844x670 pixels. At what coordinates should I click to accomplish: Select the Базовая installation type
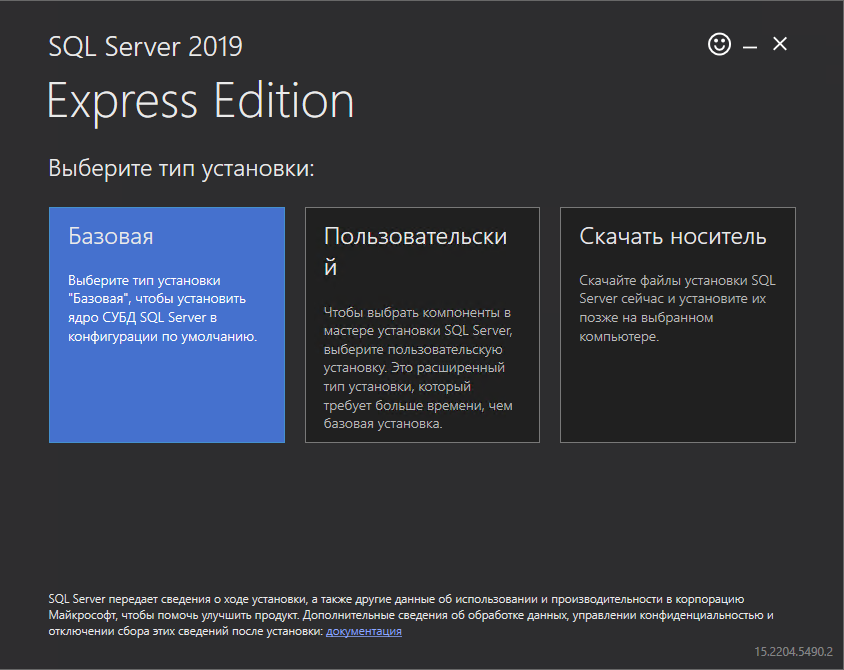coord(167,325)
